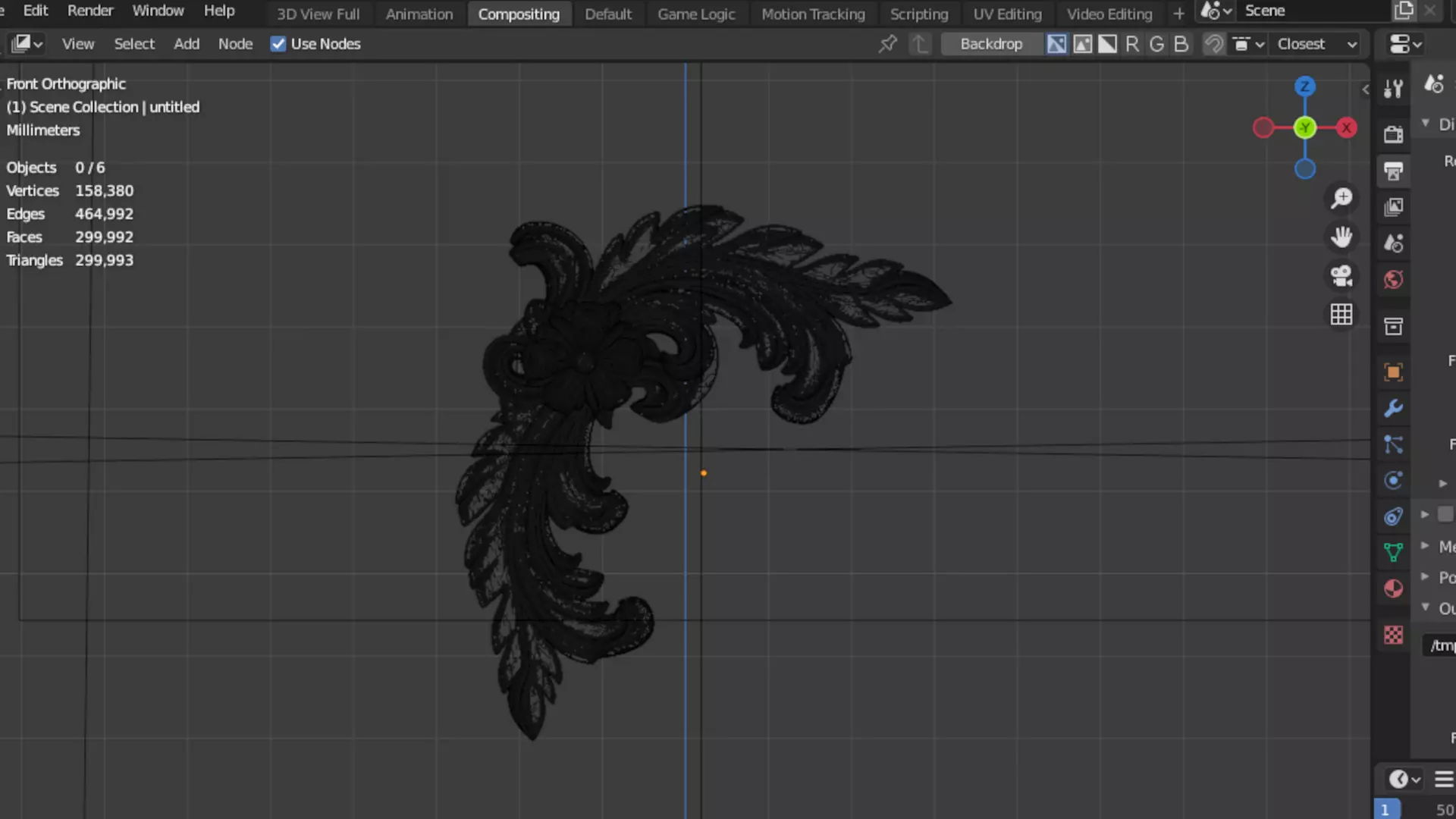Viewport: 1456px width, 819px height.
Task: Switch to the Animation workspace tab
Action: coord(419,14)
